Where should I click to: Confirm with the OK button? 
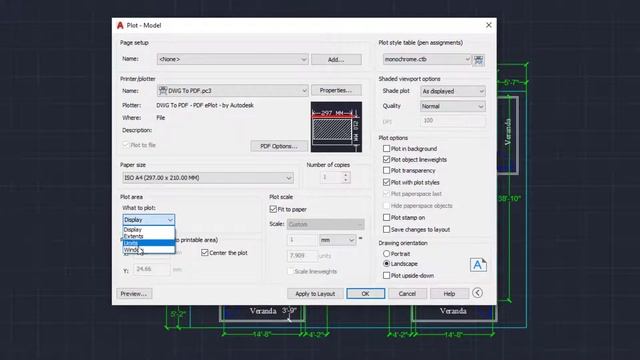click(365, 293)
